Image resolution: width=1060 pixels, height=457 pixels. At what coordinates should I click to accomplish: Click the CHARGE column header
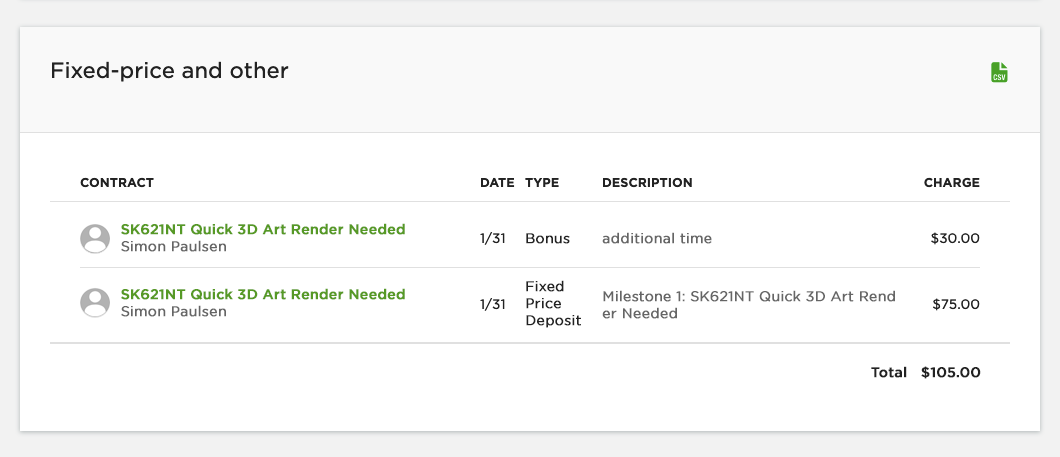[x=951, y=183]
